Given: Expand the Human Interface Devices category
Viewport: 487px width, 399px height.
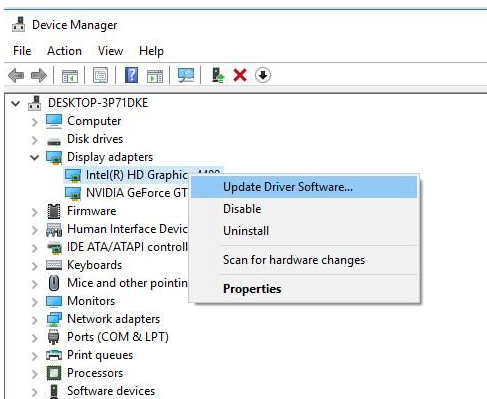Looking at the screenshot, I should [34, 230].
